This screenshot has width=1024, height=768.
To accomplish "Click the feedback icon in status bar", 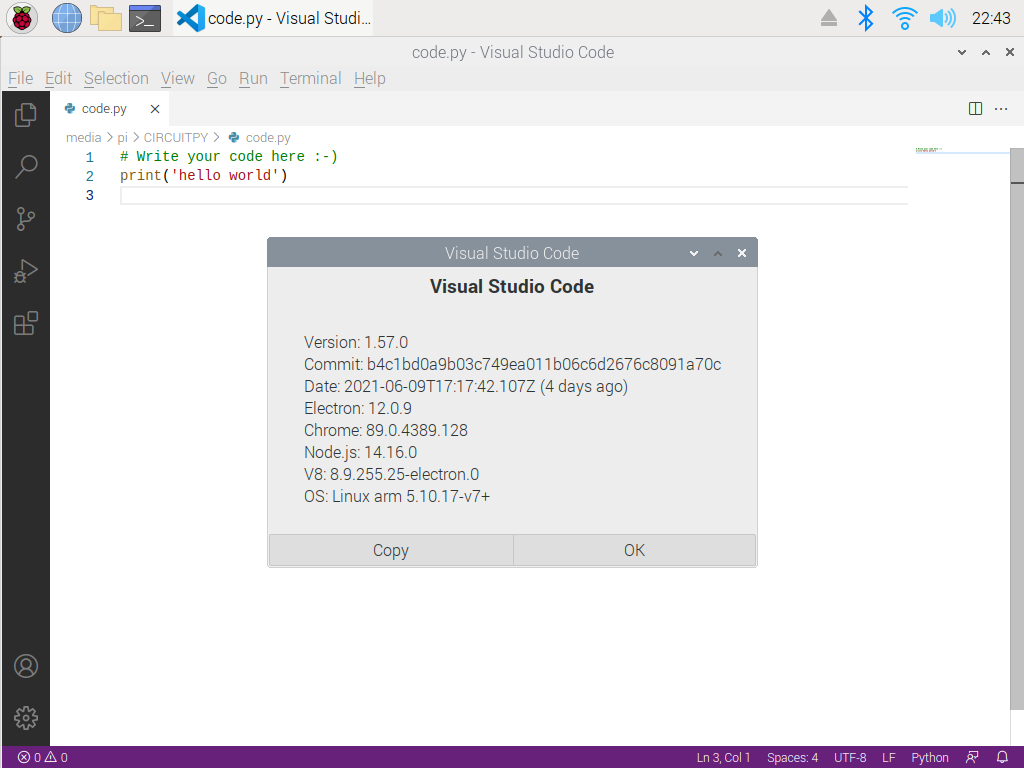I will point(972,758).
